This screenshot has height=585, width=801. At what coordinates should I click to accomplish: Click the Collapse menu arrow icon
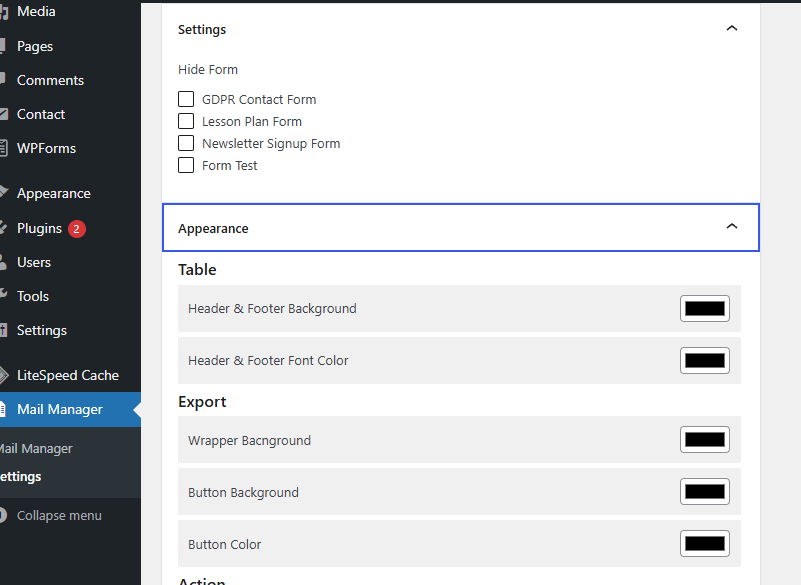pos(4,516)
